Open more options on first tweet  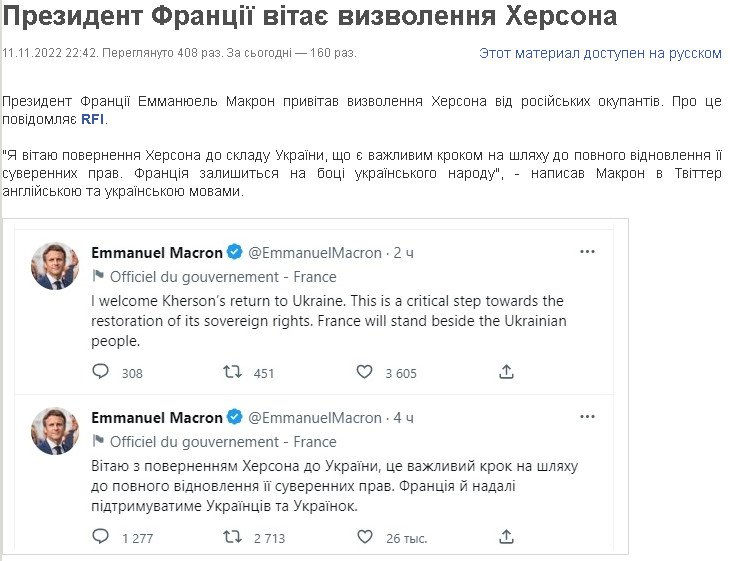(588, 252)
